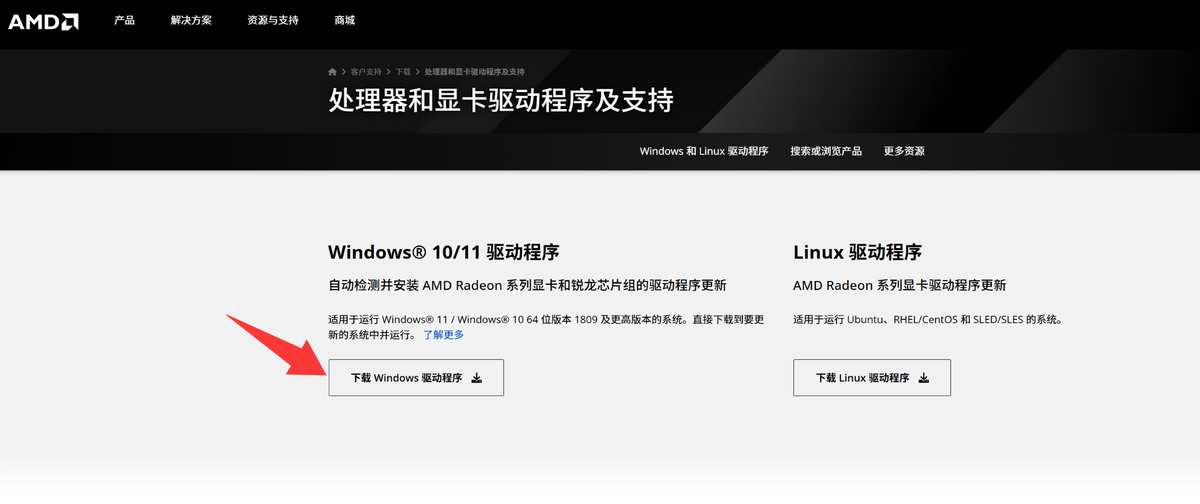Open the 产品 menu

point(124,21)
